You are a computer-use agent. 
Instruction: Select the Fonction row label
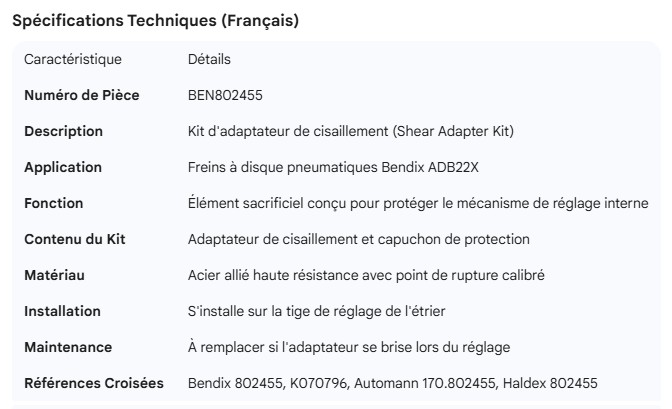coord(54,203)
